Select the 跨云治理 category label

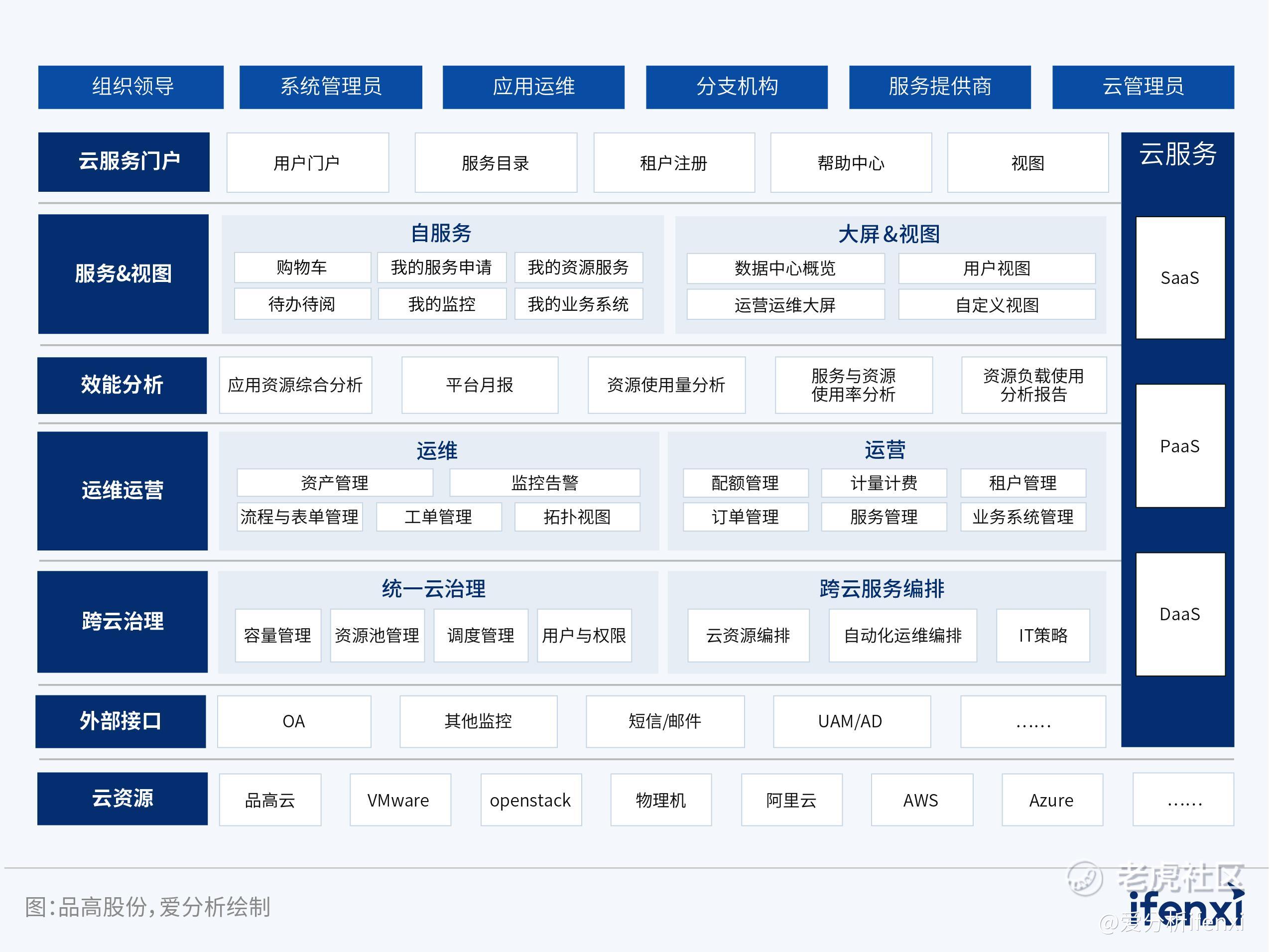click(x=123, y=621)
